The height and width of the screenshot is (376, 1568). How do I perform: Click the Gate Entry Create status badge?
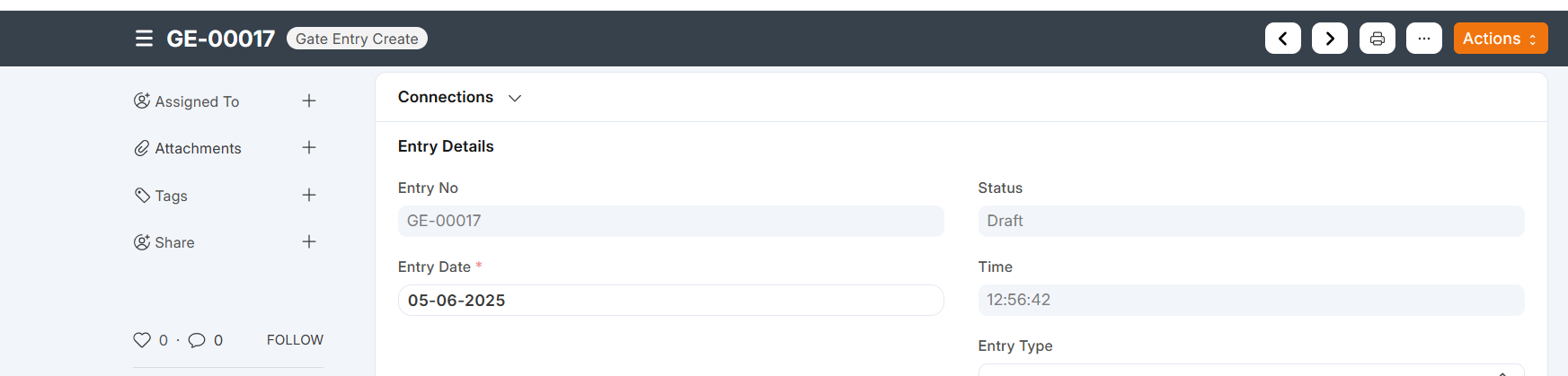[357, 39]
